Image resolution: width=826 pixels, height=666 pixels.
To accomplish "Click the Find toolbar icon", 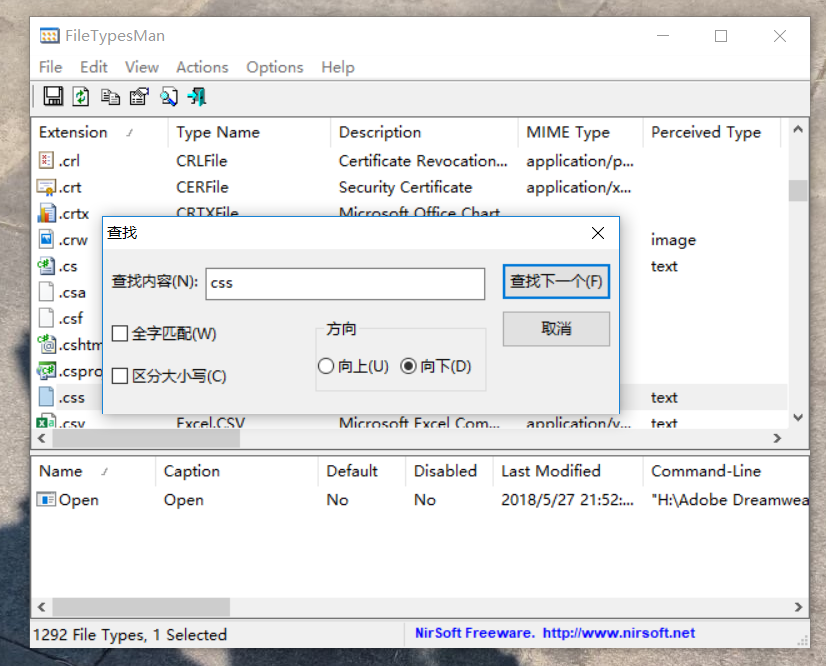I will (169, 96).
